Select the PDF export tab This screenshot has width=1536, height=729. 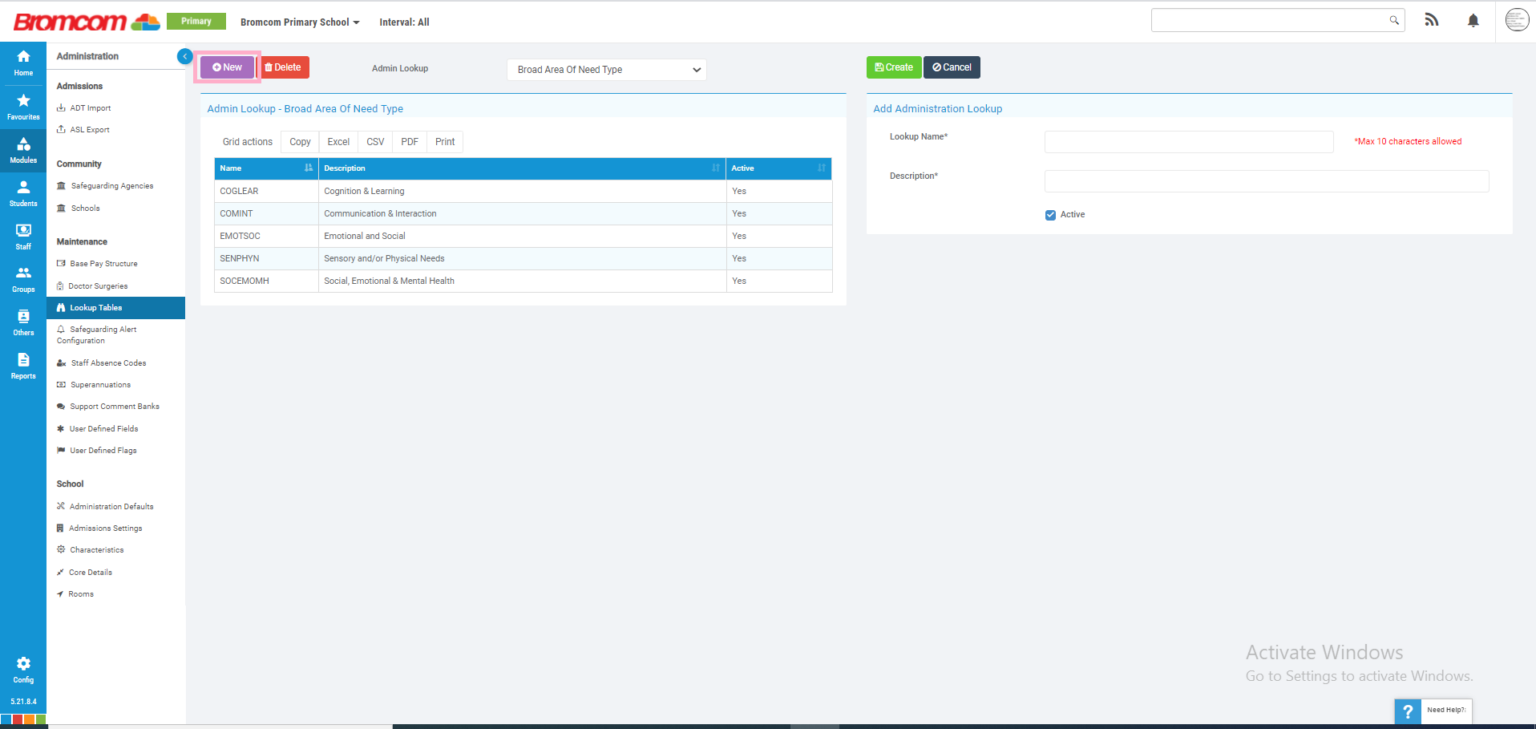(x=409, y=141)
